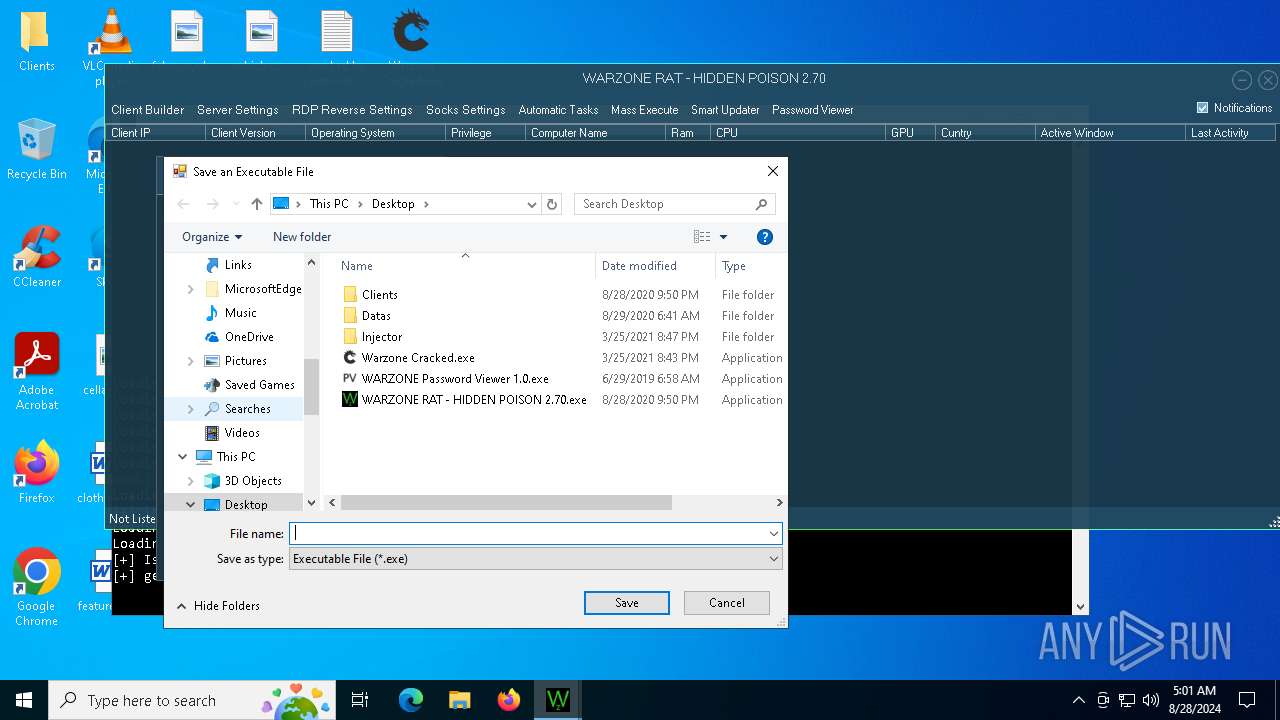1280x720 pixels.
Task: Click the Up one level arrow
Action: pos(257,204)
